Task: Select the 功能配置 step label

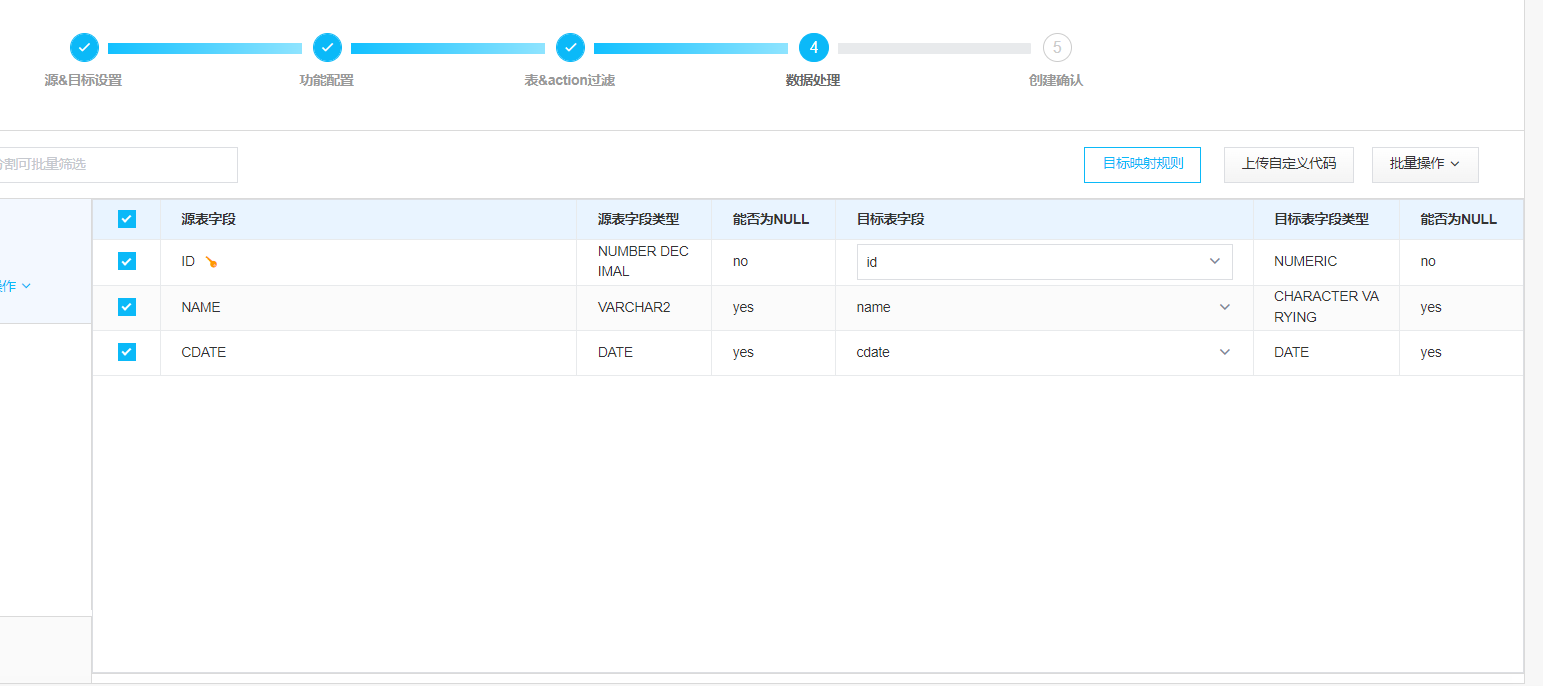Action: (327, 81)
